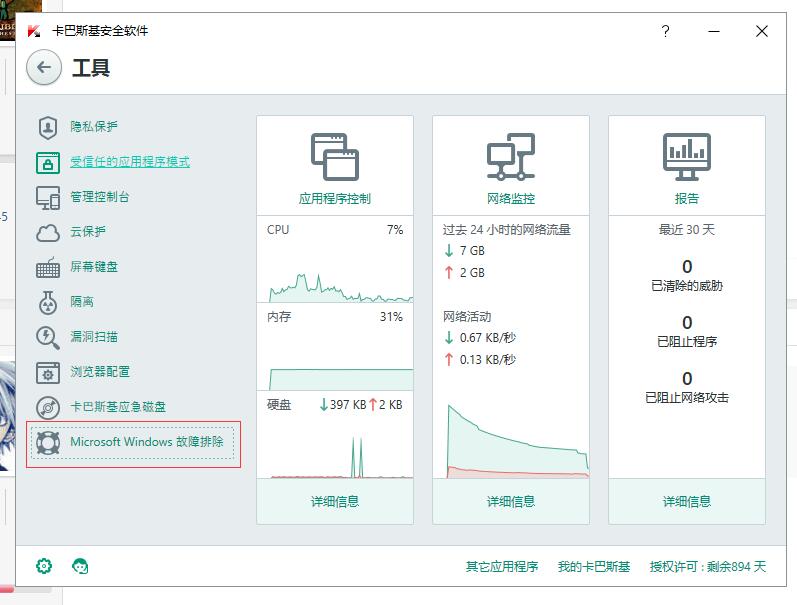Screen dimensions: 797x605
Task: Click the 网络活动 traffic graph
Action: pyautogui.click(x=517, y=441)
